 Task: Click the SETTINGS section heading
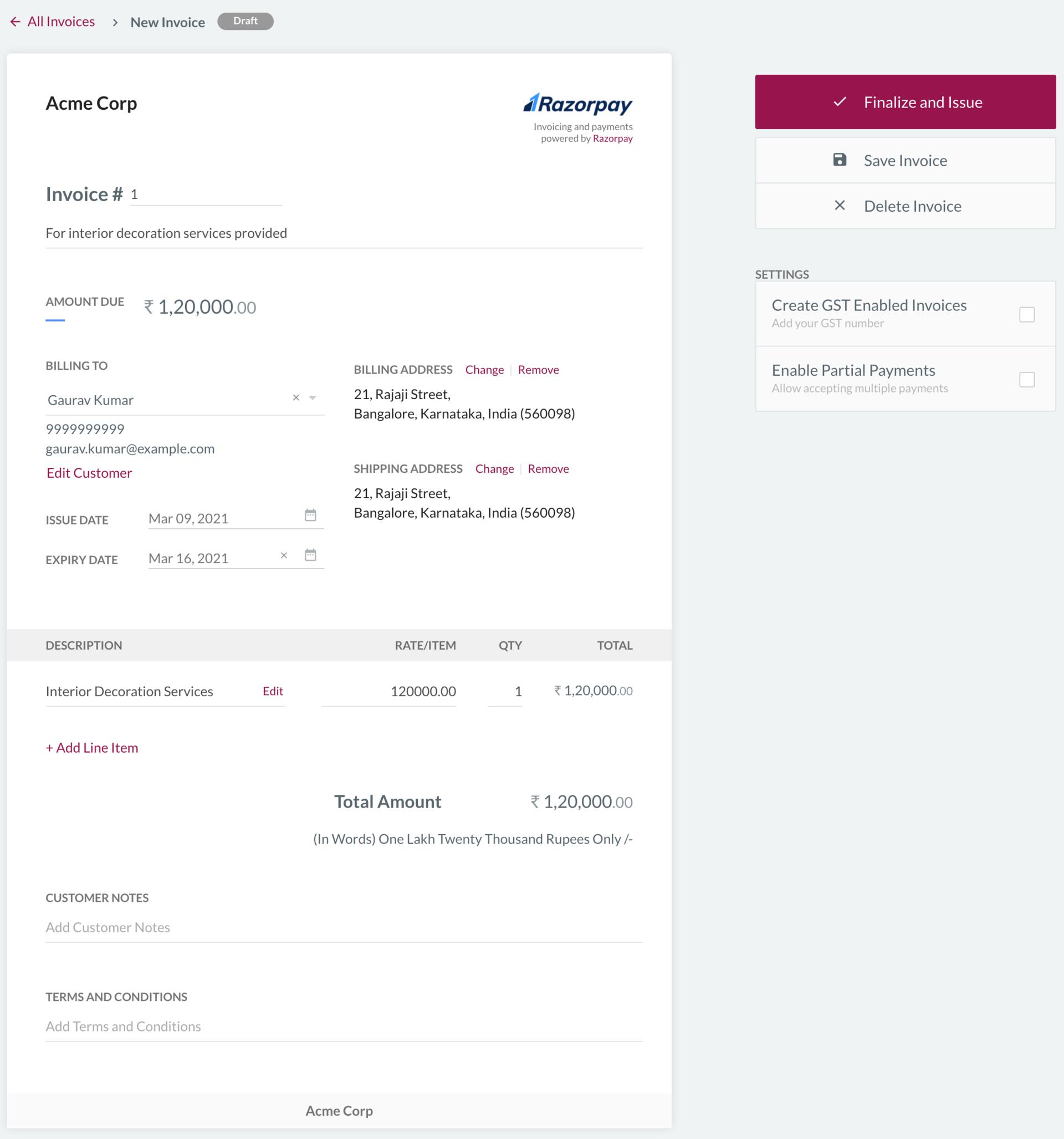[x=781, y=274]
